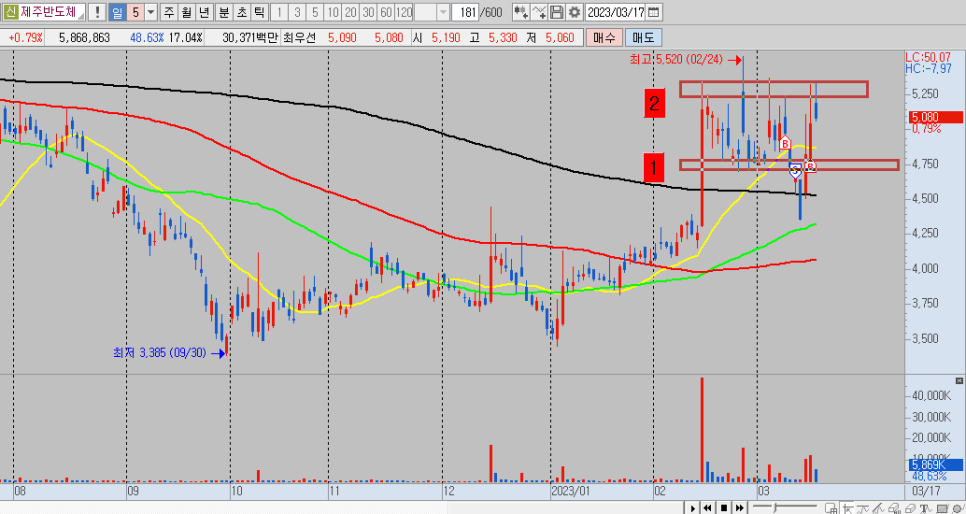Viewport: 966px width, 514px height.
Task: Click the 181 bar count input field
Action: [x=465, y=12]
